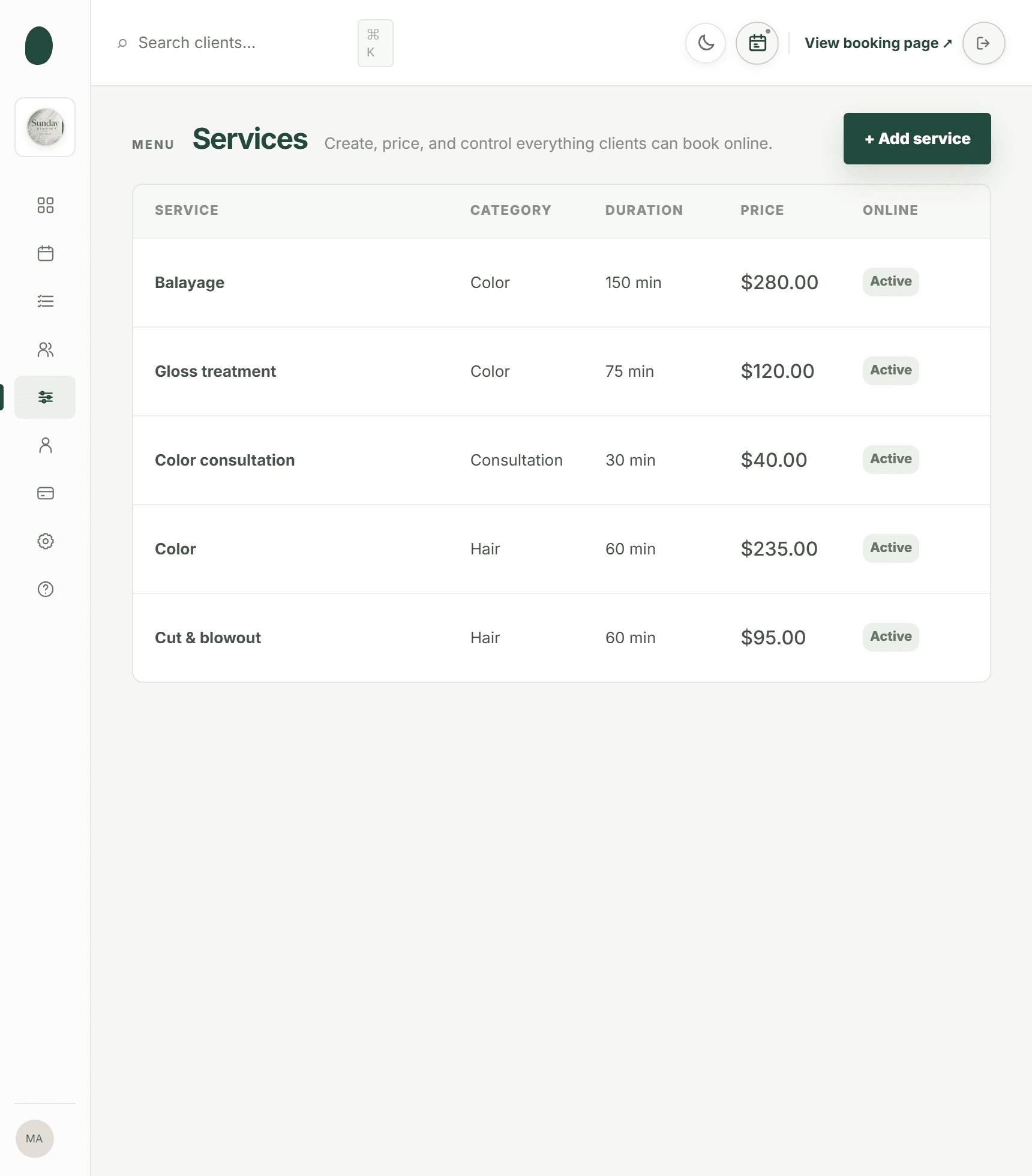1032x1176 pixels.
Task: Click the logout arrow icon
Action: pyautogui.click(x=983, y=43)
